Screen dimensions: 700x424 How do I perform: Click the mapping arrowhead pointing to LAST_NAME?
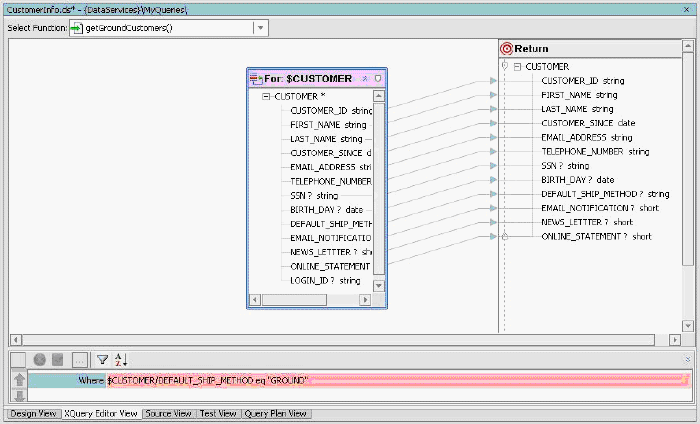point(493,109)
